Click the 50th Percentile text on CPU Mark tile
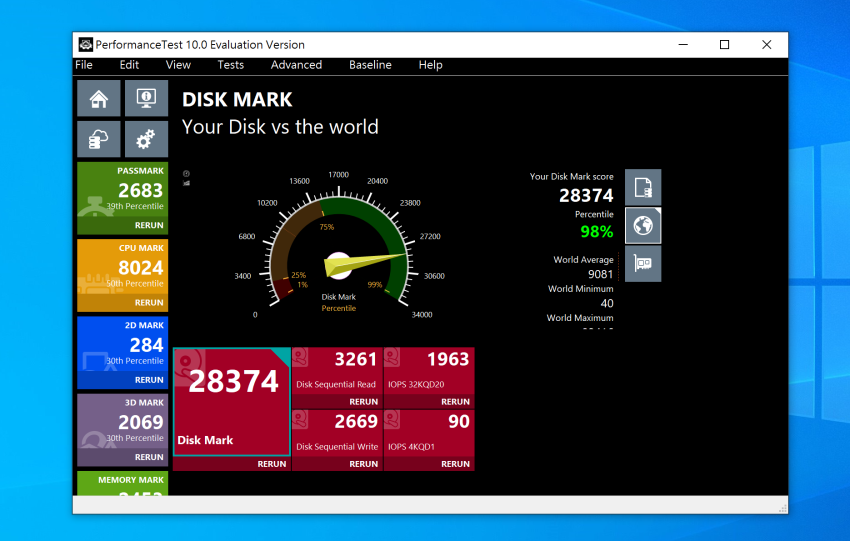The image size is (850, 541). pyautogui.click(x=134, y=284)
